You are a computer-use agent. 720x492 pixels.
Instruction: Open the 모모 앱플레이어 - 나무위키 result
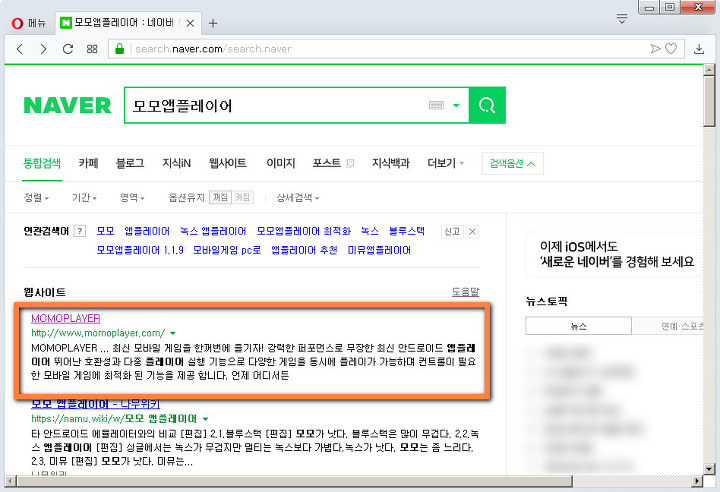click(x=96, y=404)
